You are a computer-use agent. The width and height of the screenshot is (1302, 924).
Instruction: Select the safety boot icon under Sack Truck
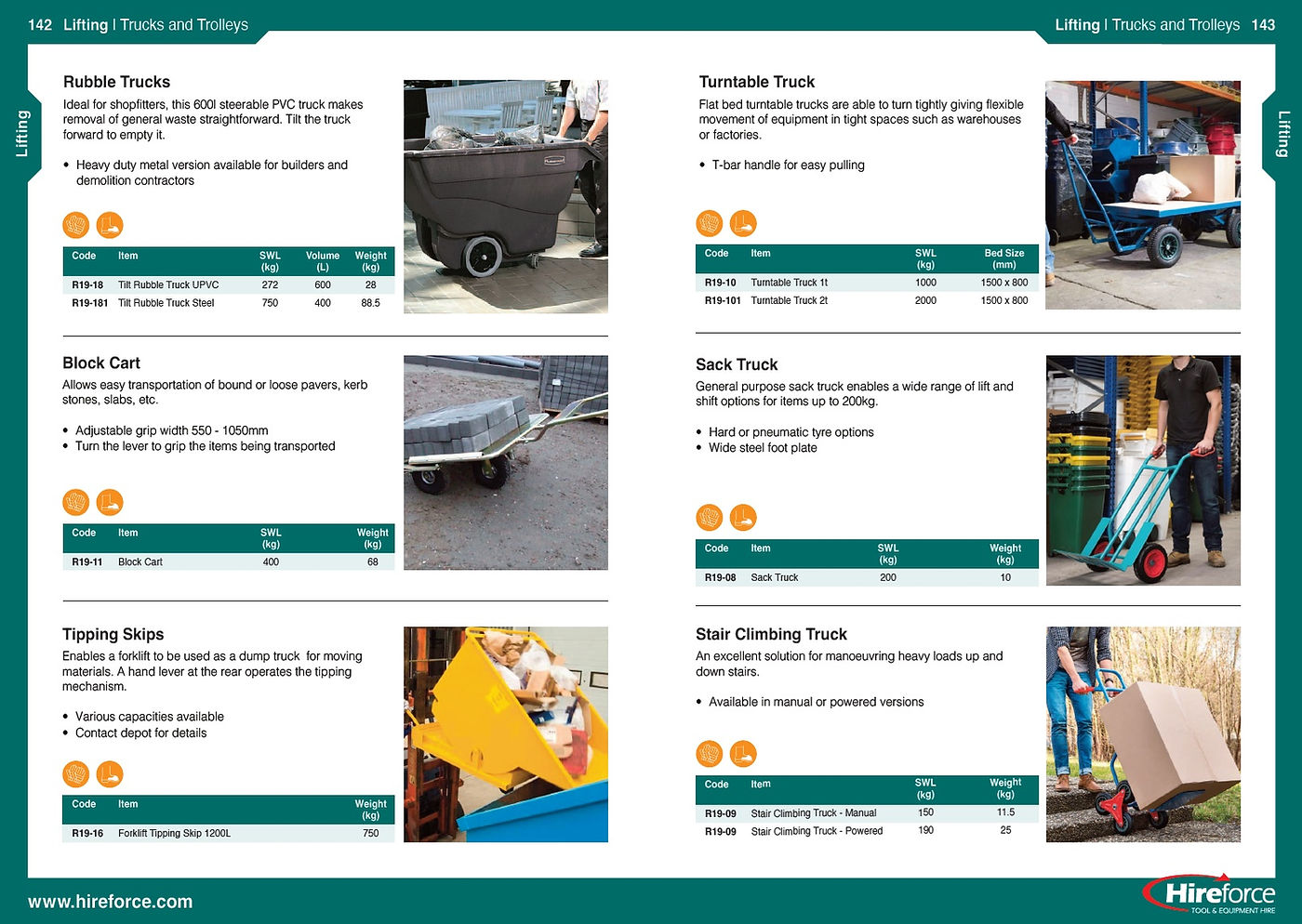743,517
